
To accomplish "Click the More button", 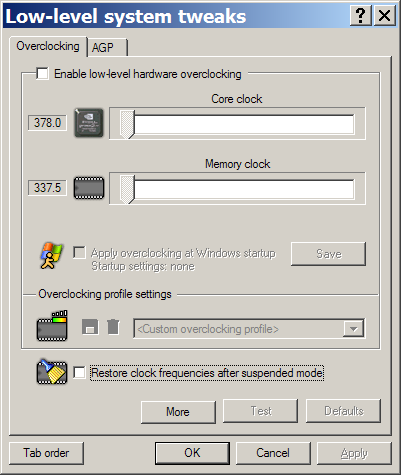I will tap(178, 412).
